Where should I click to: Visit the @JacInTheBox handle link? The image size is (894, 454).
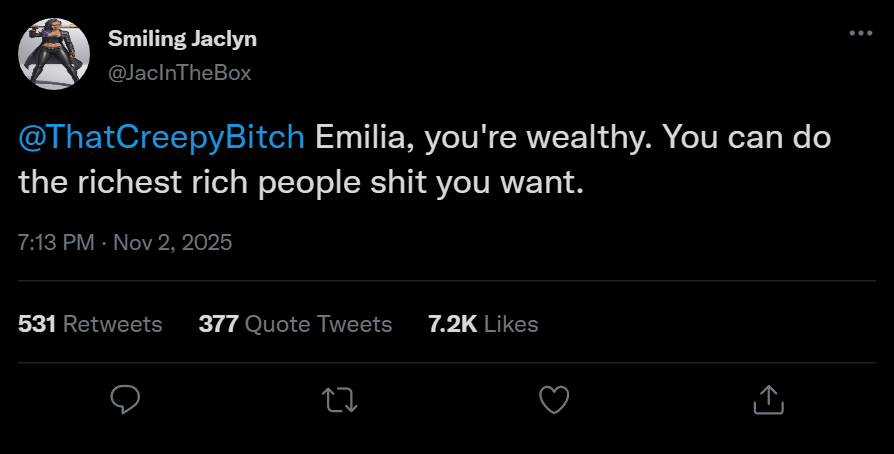178,72
